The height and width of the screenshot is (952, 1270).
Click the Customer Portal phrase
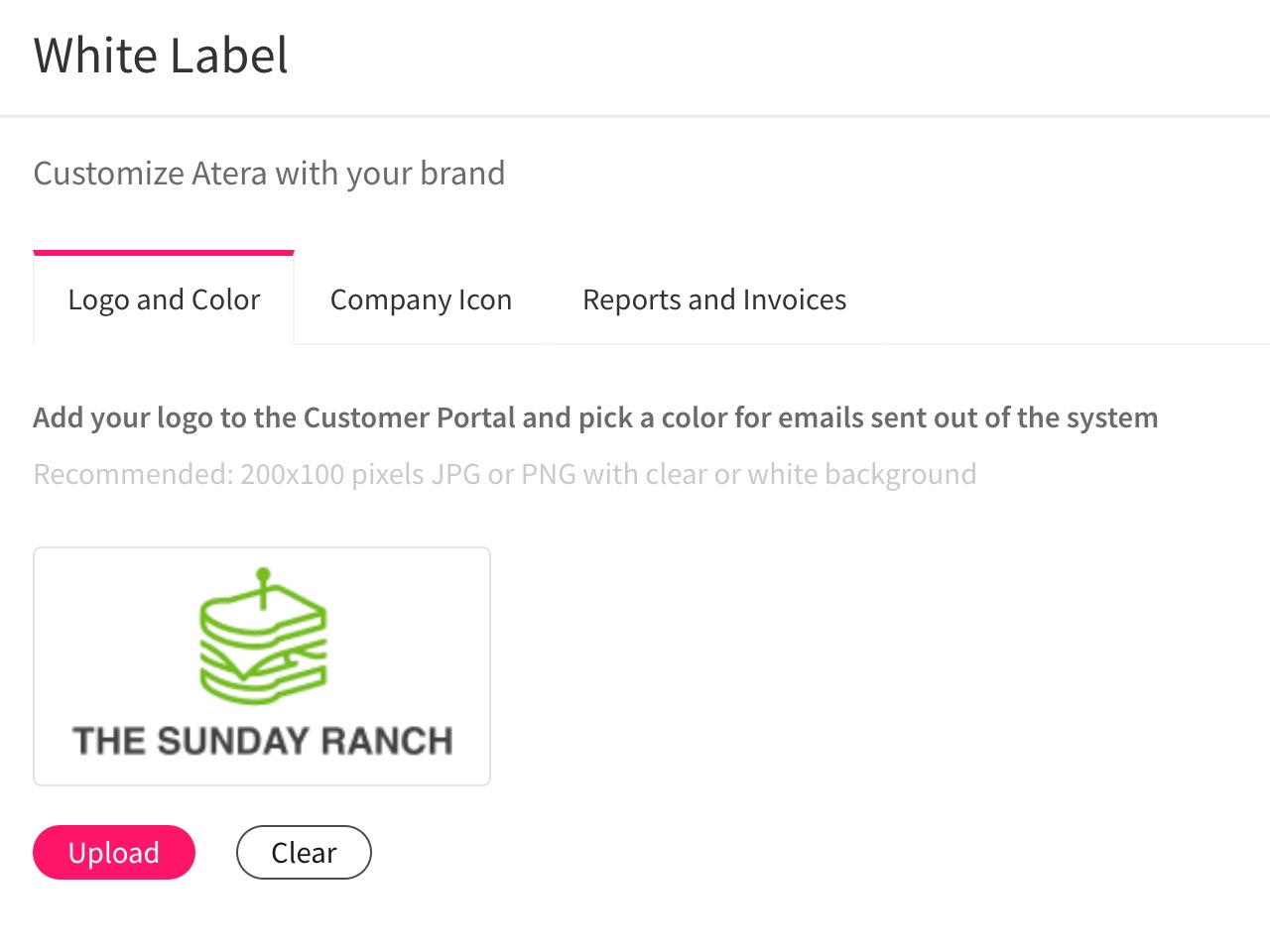pyautogui.click(x=410, y=418)
